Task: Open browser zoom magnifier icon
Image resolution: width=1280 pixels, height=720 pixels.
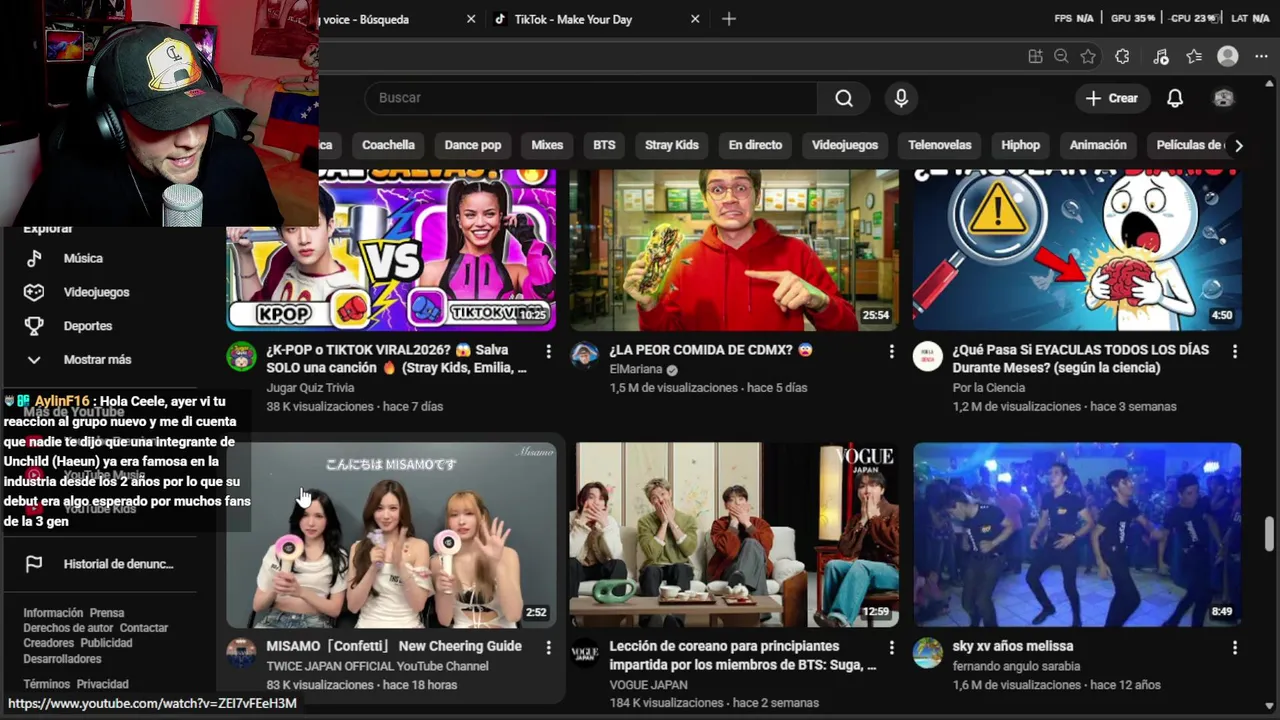Action: click(1061, 57)
